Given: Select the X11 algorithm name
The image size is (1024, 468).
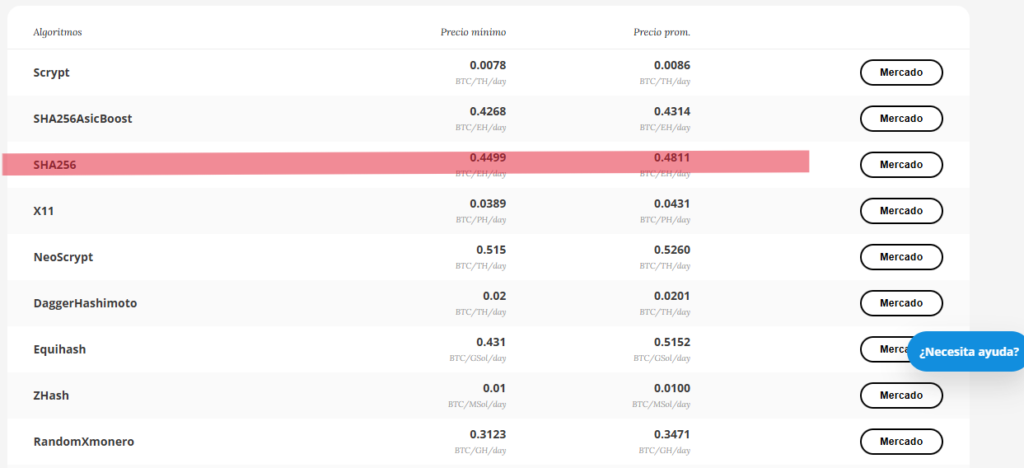Looking at the screenshot, I should [x=43, y=211].
